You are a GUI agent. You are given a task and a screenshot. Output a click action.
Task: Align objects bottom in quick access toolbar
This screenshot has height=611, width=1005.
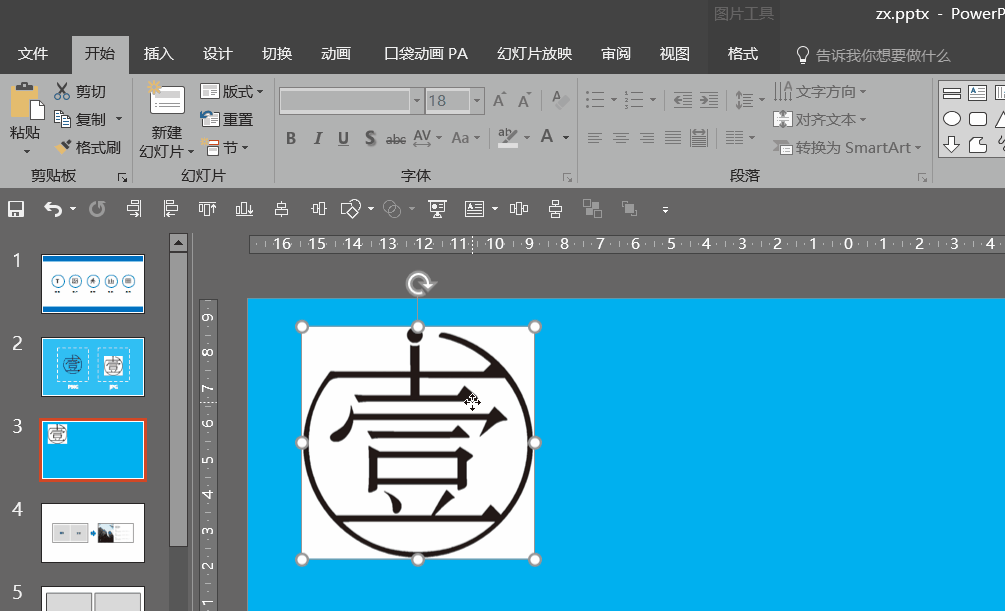[244, 209]
